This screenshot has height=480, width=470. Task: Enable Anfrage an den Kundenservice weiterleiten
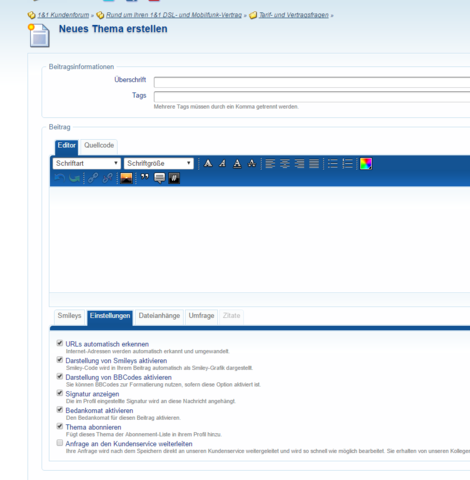(x=60, y=443)
